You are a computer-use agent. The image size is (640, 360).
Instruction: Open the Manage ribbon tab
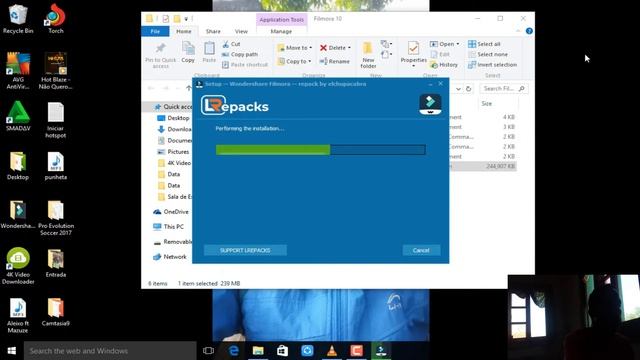[281, 31]
